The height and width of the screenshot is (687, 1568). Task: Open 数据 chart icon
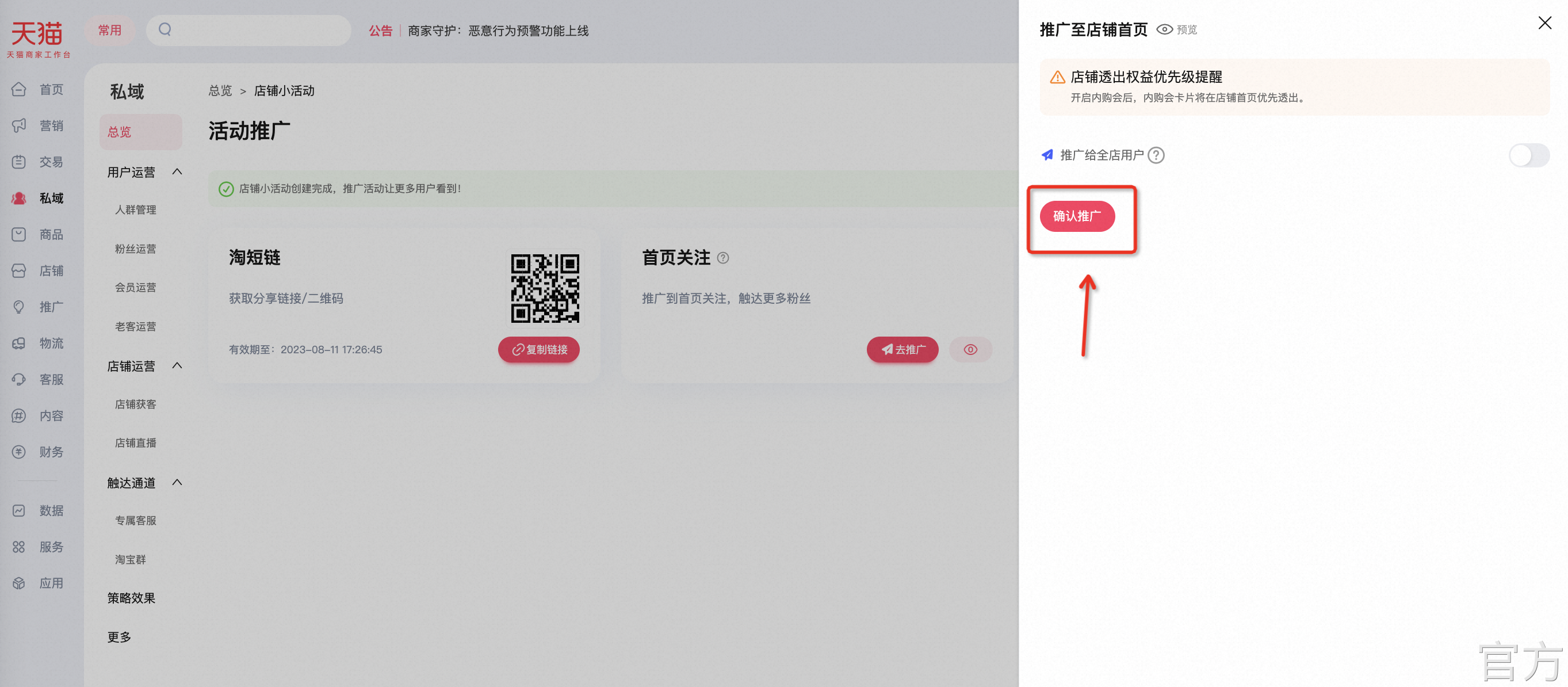(x=19, y=510)
